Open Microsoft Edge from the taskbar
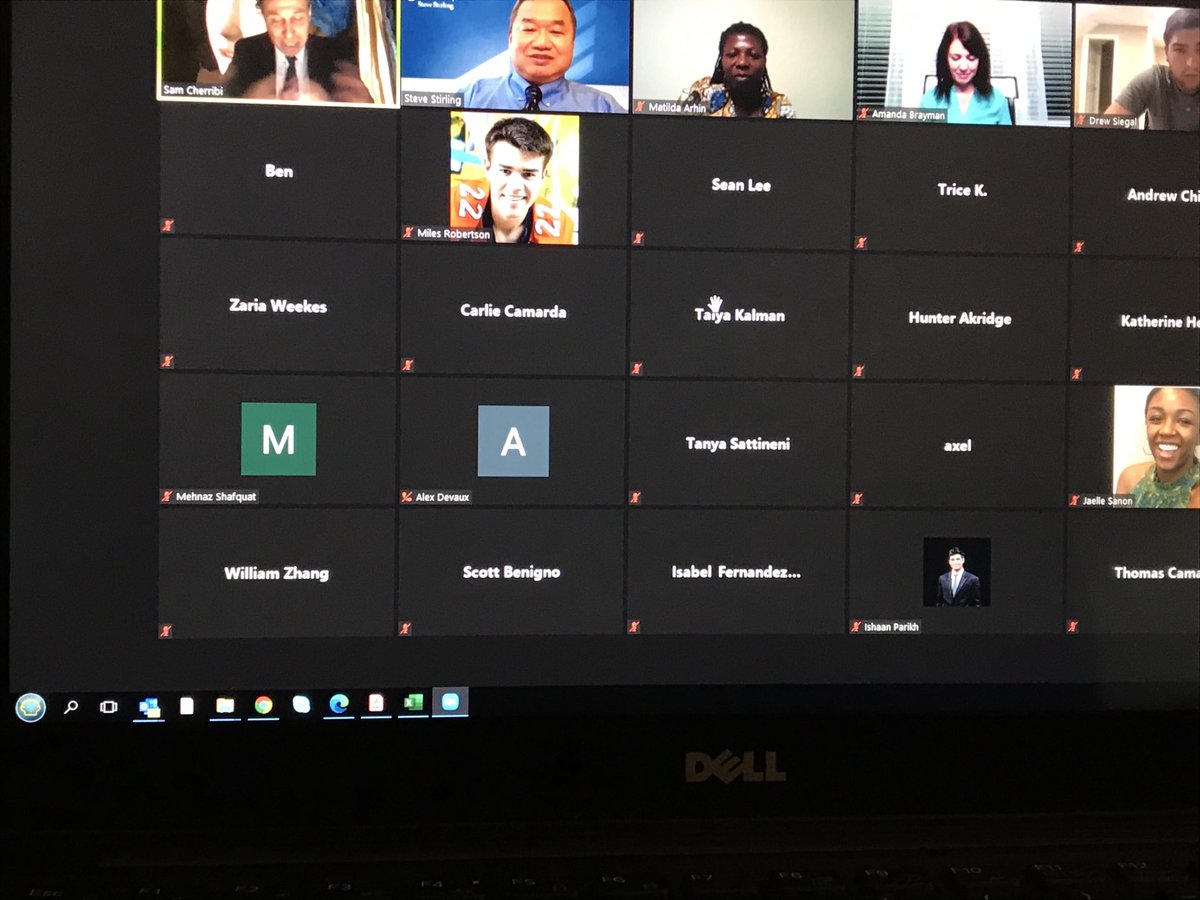The height and width of the screenshot is (900, 1200). coord(340,704)
